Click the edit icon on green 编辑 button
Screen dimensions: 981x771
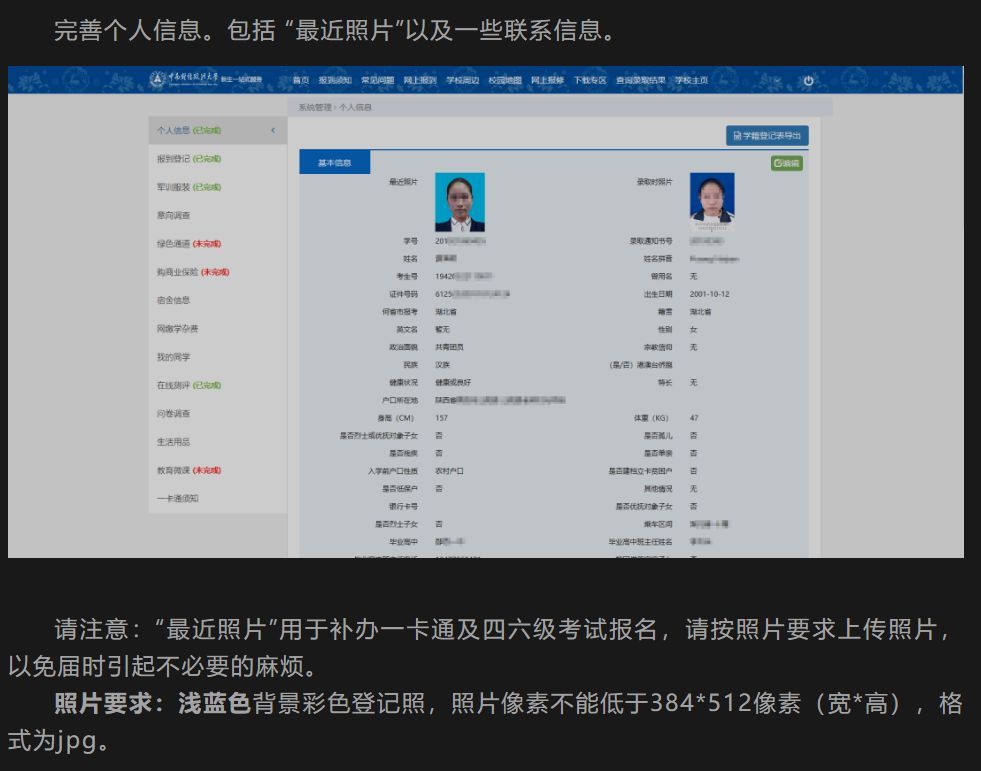coord(778,163)
